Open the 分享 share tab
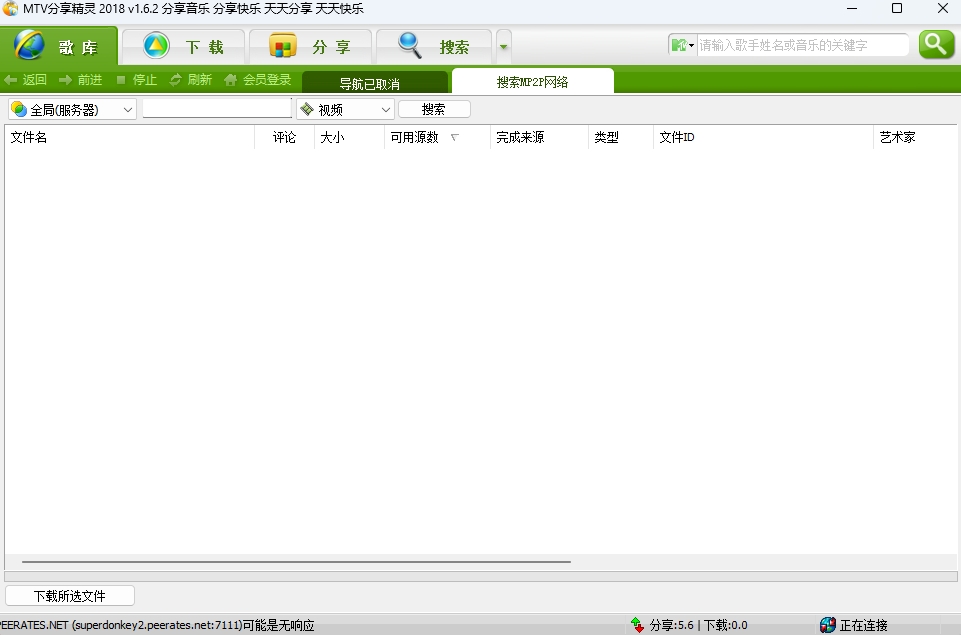This screenshot has height=635, width=961. tap(310, 47)
